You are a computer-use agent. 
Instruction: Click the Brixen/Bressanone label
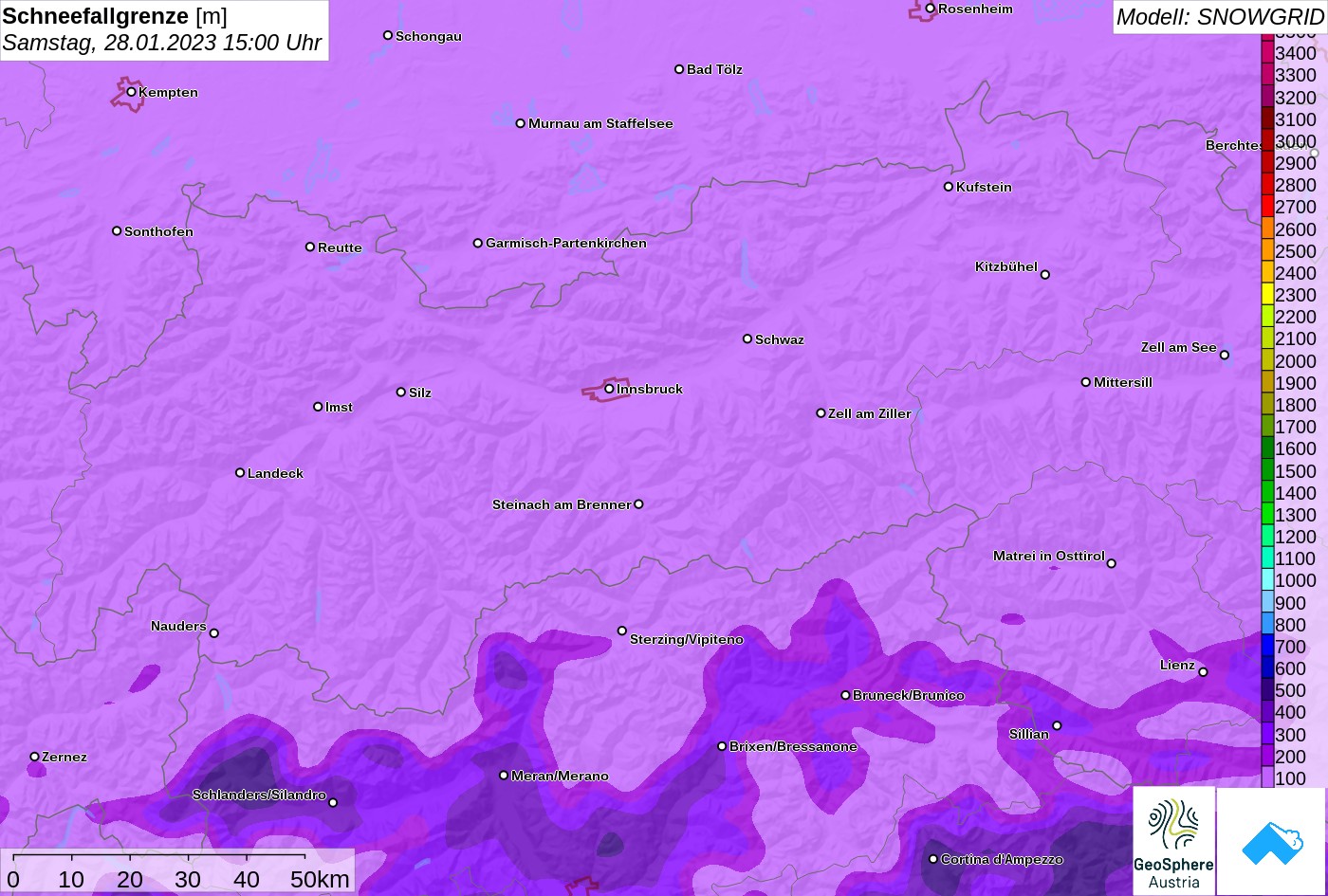[793, 746]
